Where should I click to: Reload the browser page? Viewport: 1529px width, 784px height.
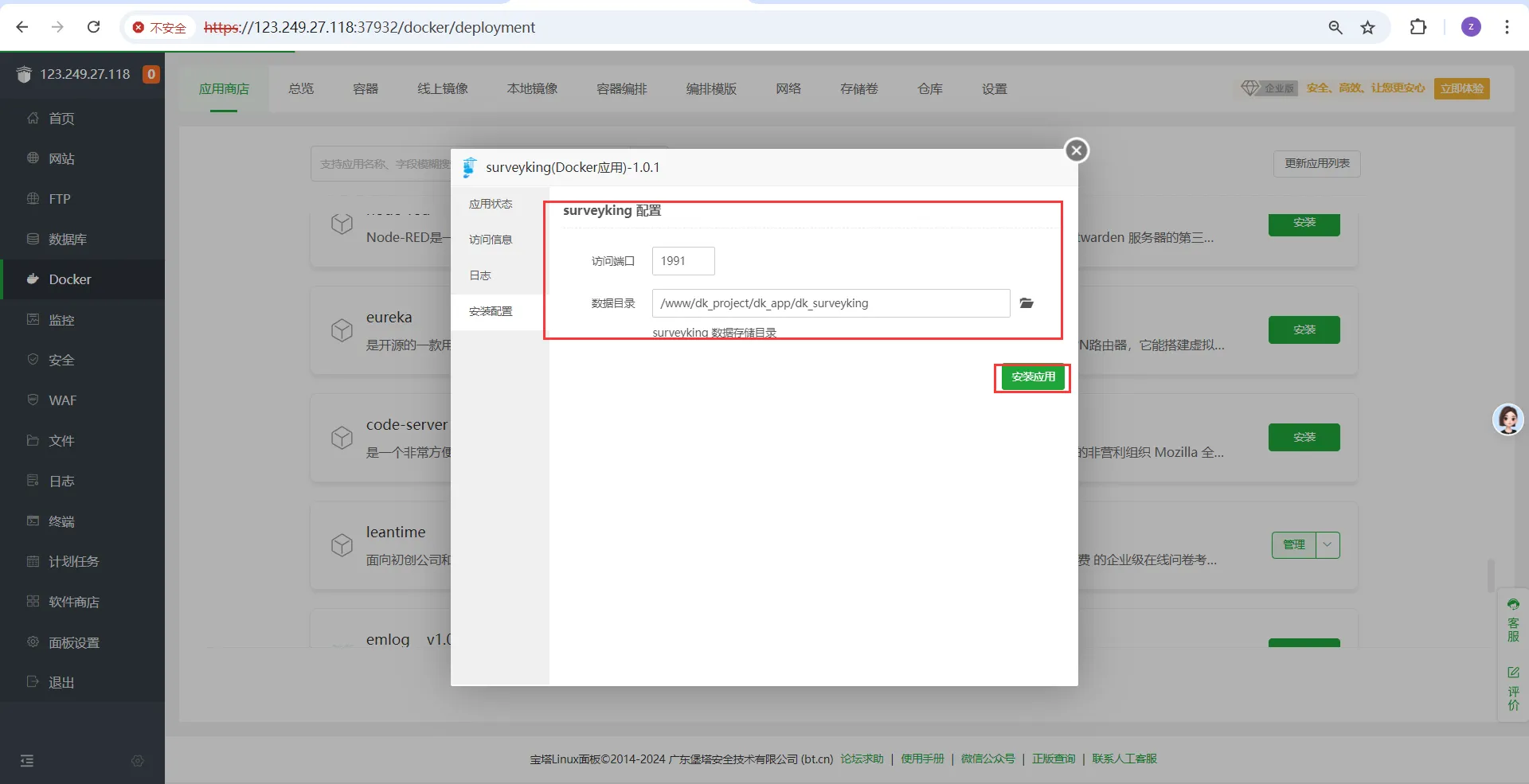point(93,27)
